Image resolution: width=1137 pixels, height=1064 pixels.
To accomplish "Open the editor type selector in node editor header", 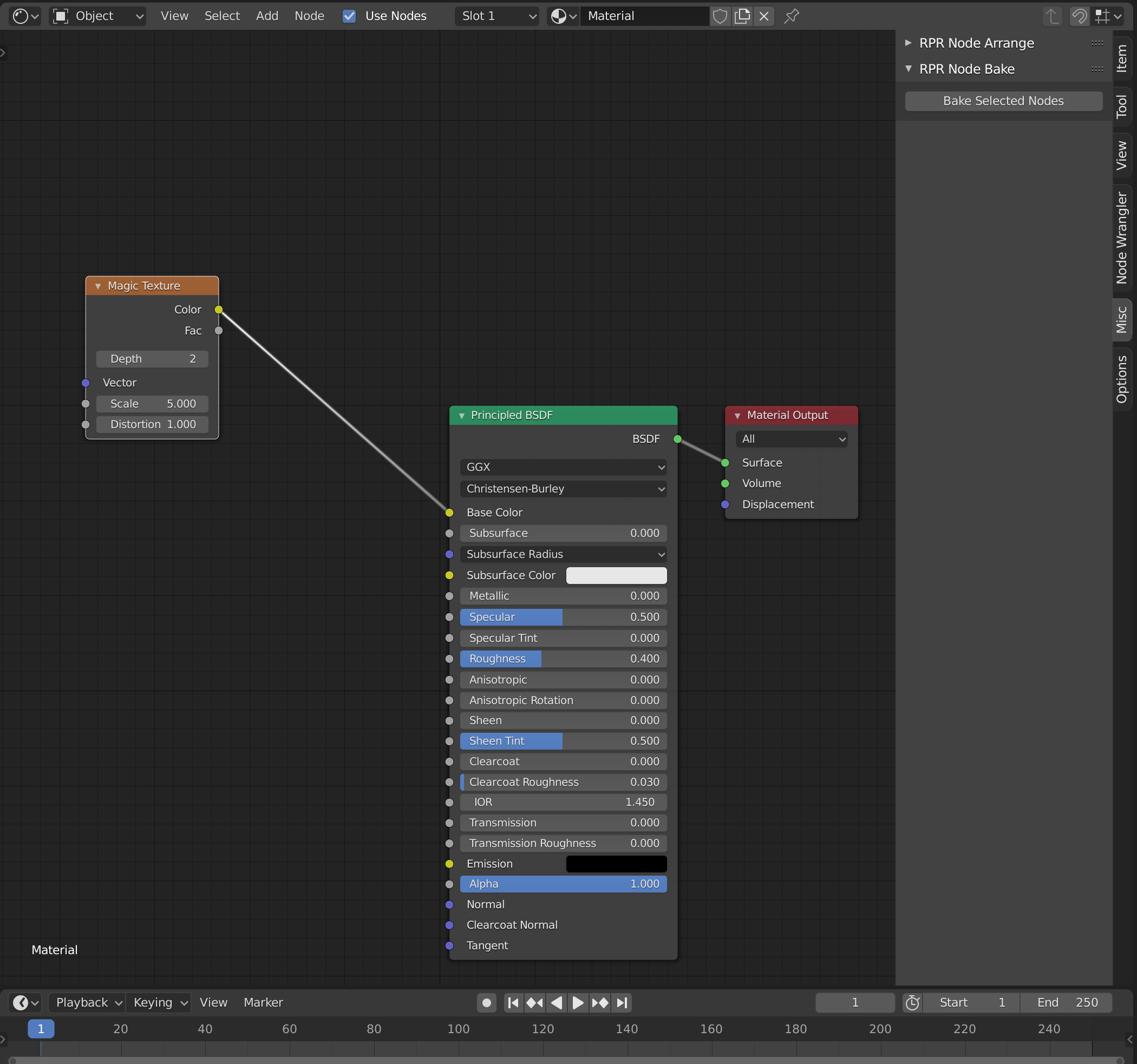I will coord(25,16).
